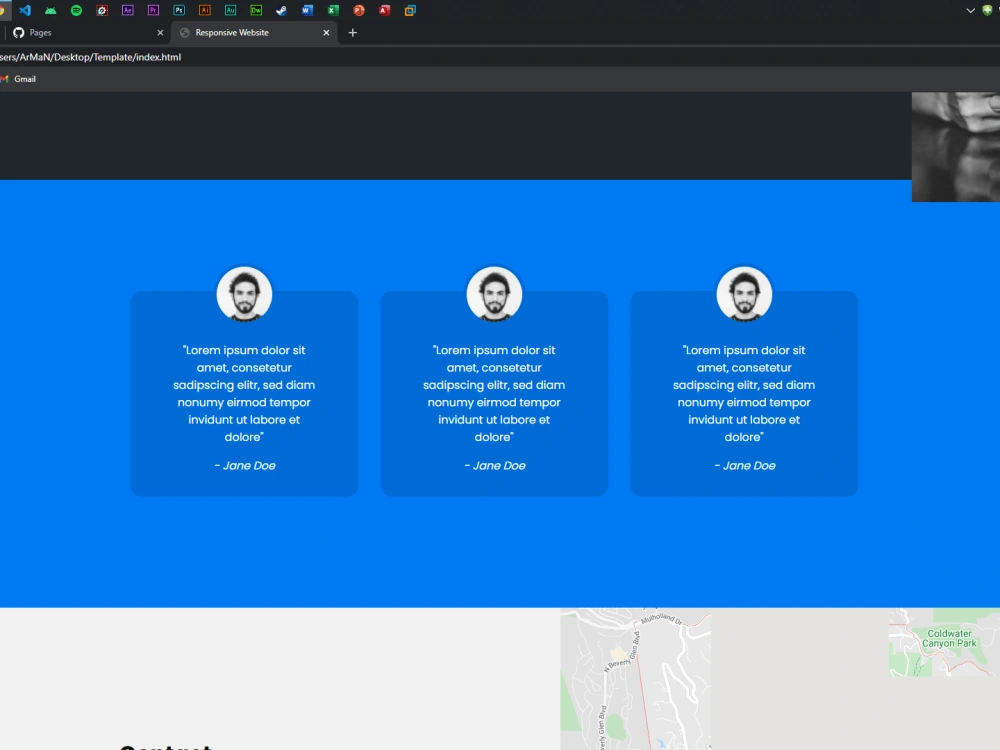
Task: Open the antivirus shield in the system tray
Action: click(x=987, y=10)
